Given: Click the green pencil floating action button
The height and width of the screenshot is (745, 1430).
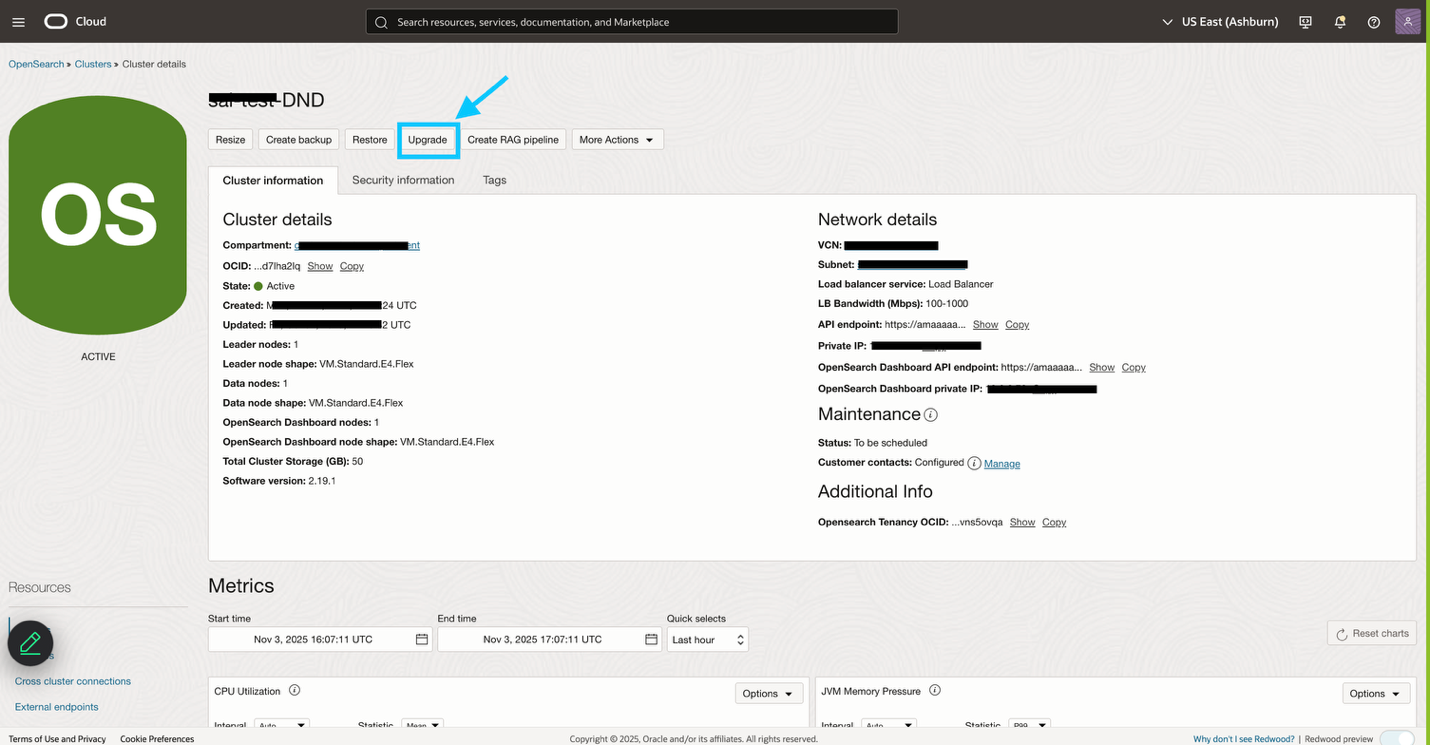Looking at the screenshot, I should click(x=30, y=643).
